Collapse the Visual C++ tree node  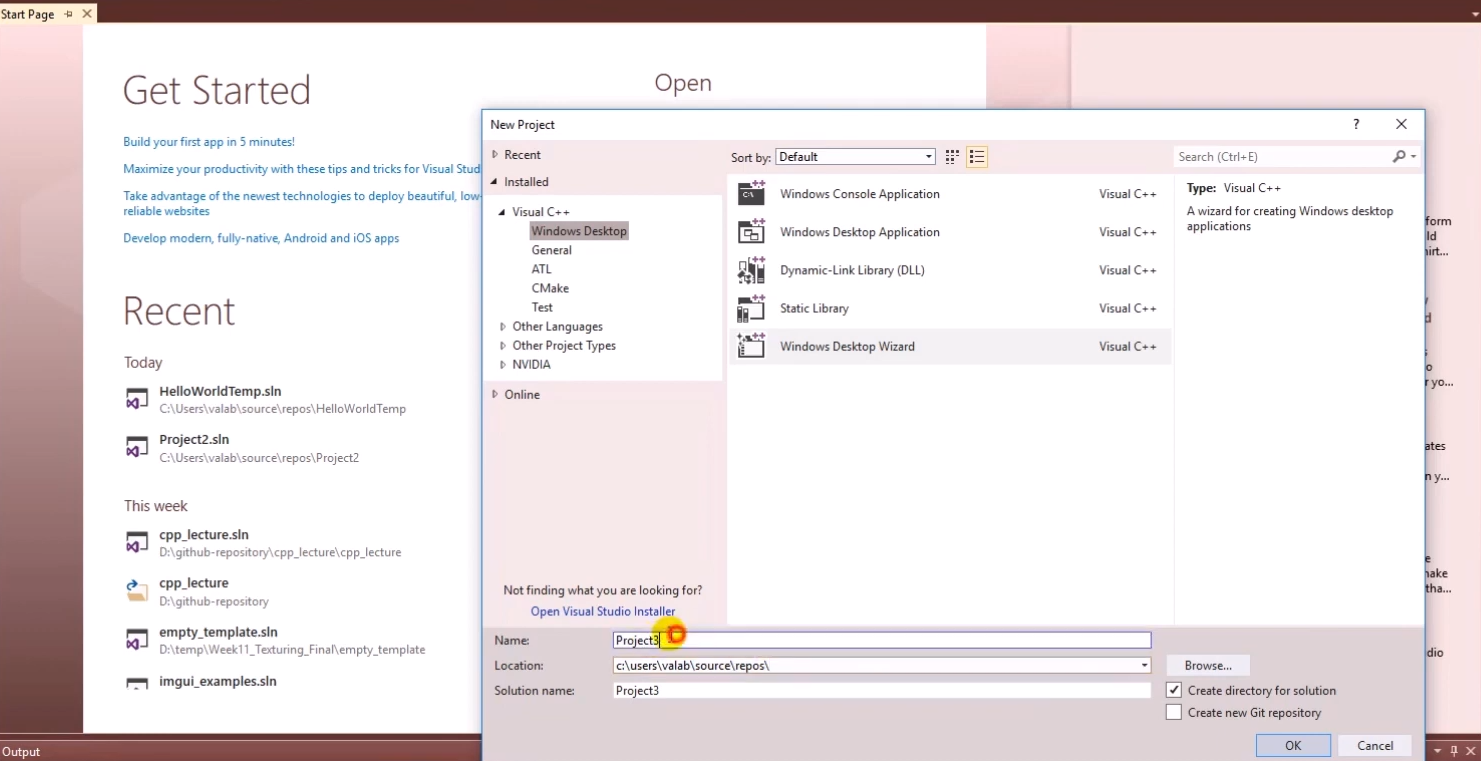(x=503, y=212)
